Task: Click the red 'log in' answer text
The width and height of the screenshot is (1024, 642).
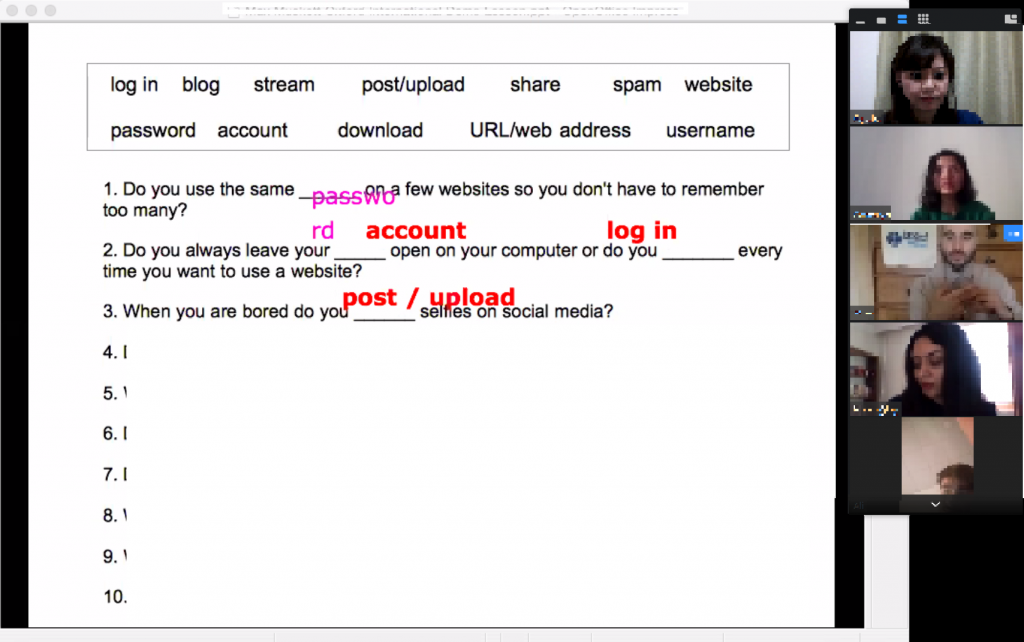Action: 641,231
